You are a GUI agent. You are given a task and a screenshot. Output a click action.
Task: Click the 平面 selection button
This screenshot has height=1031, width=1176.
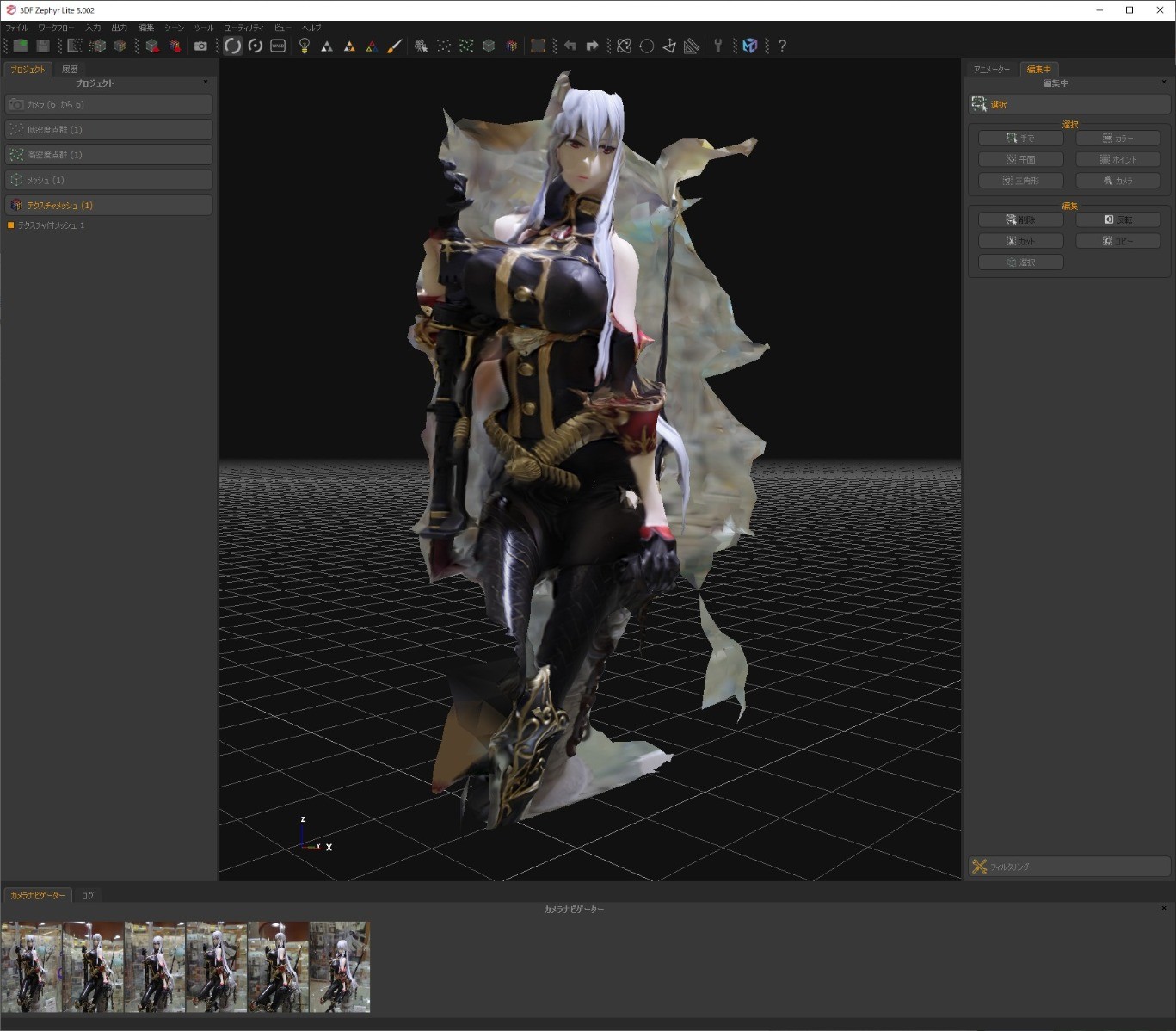[1021, 159]
